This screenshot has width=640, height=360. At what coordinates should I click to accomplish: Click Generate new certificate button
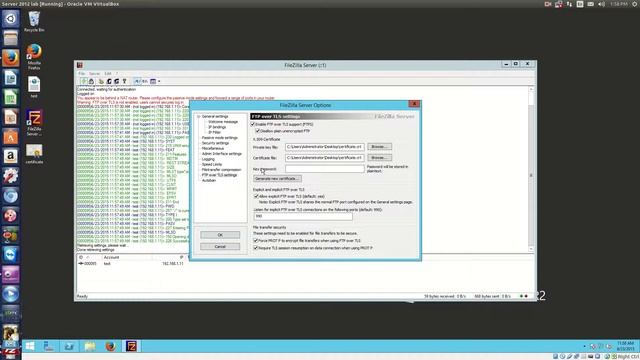[x=277, y=179]
